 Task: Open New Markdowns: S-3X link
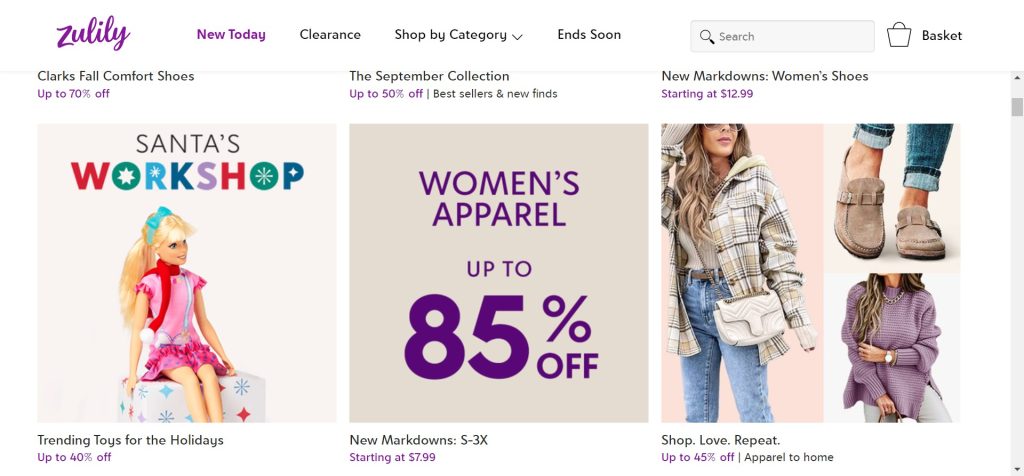(418, 440)
